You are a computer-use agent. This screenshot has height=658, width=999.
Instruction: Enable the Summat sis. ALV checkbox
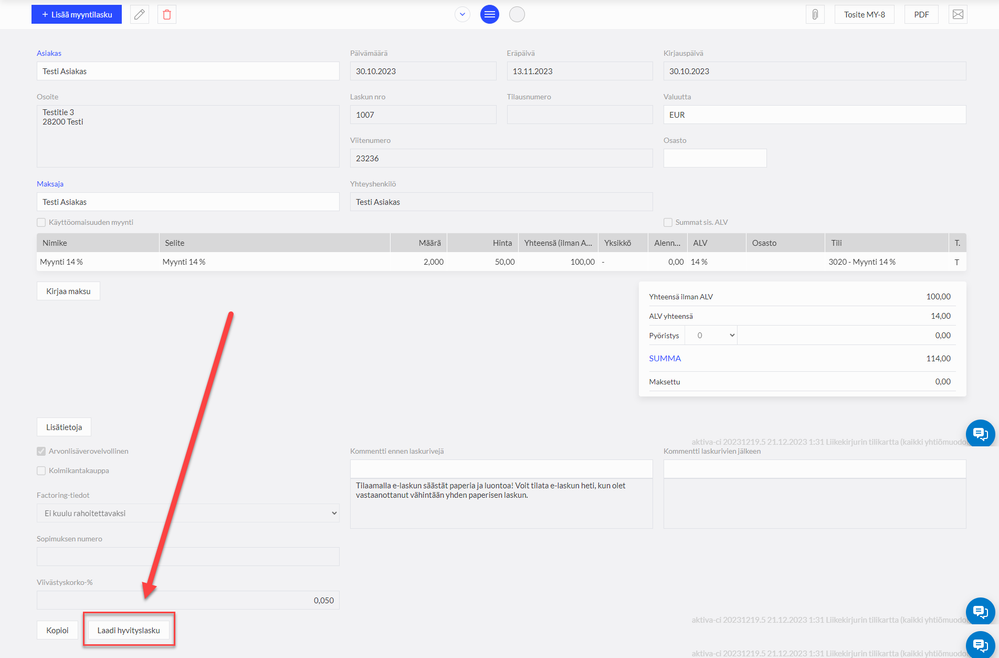[x=668, y=222]
